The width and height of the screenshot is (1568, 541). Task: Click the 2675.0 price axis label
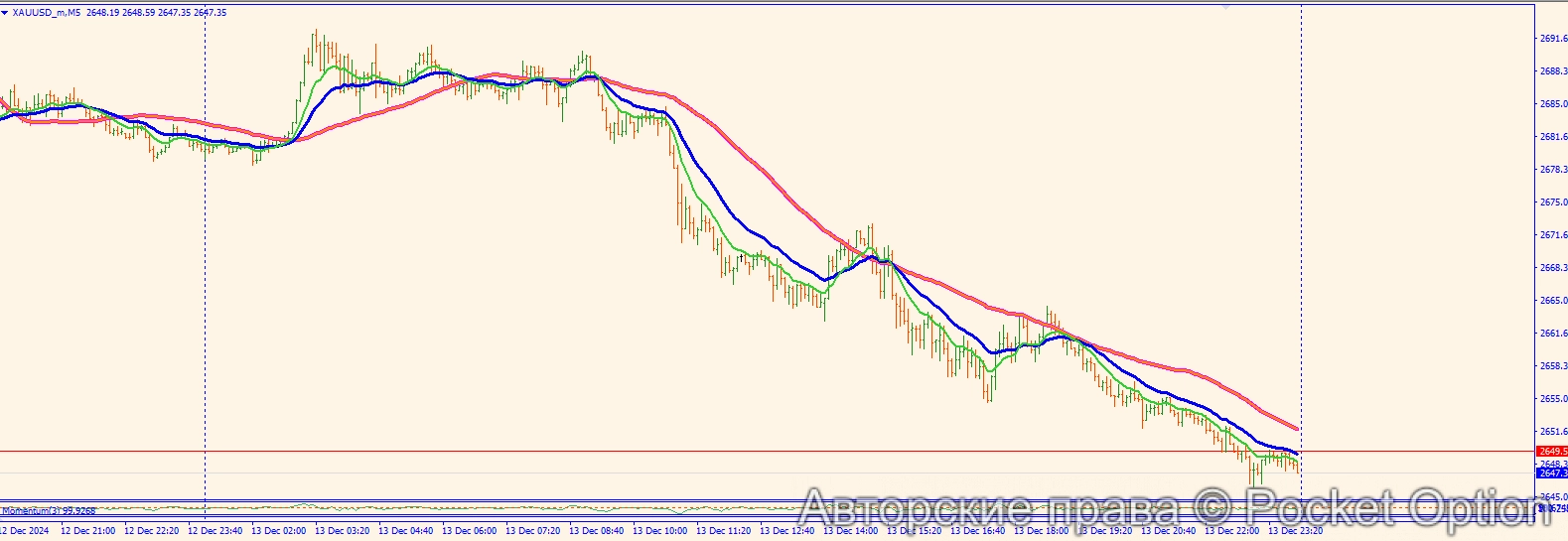pyautogui.click(x=1553, y=203)
